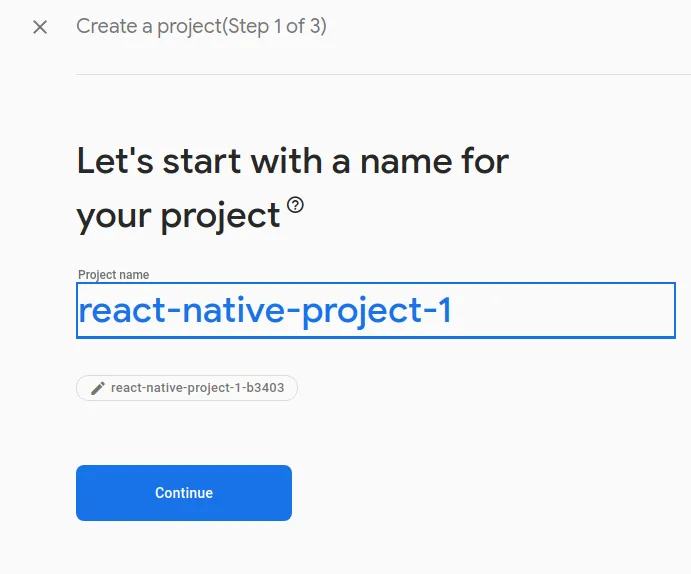
Task: Close the Create a project dialog
Action: coord(40,27)
